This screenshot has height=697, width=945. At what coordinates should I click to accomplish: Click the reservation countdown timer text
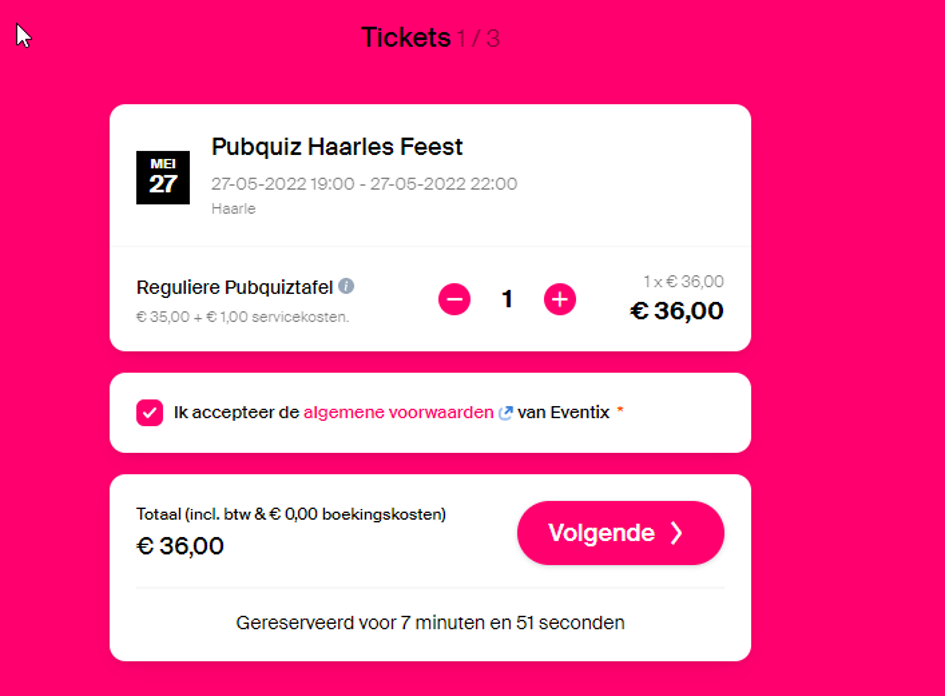(430, 623)
